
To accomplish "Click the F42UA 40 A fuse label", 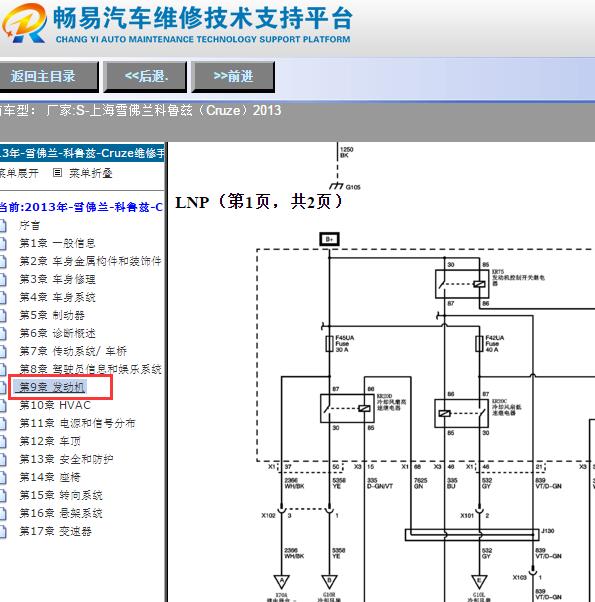I will 494,344.
